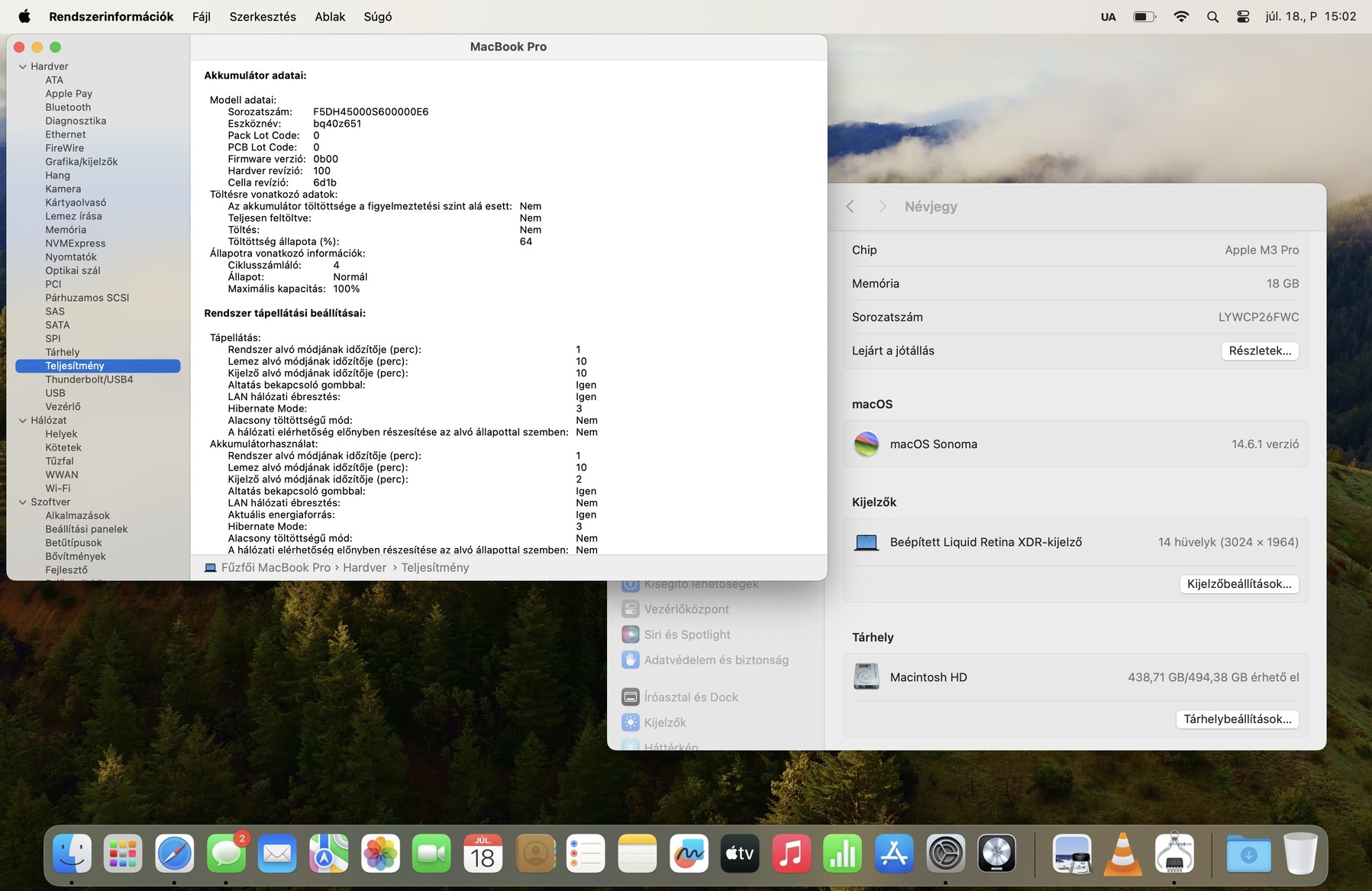Select Tárhely in the hardware sidebar
This screenshot has width=1372, height=891.
(x=63, y=353)
